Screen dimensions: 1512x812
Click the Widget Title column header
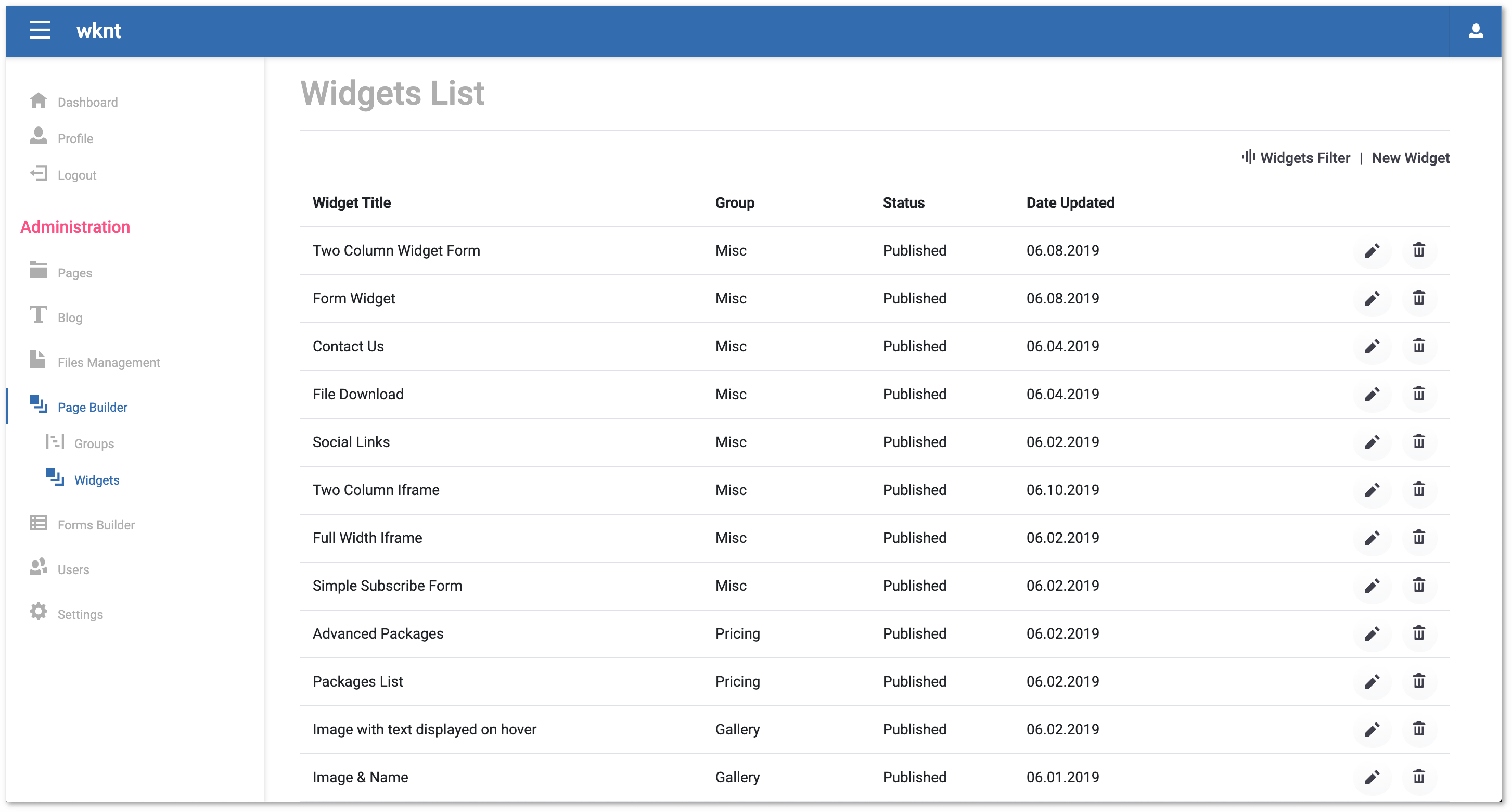pyautogui.click(x=352, y=202)
